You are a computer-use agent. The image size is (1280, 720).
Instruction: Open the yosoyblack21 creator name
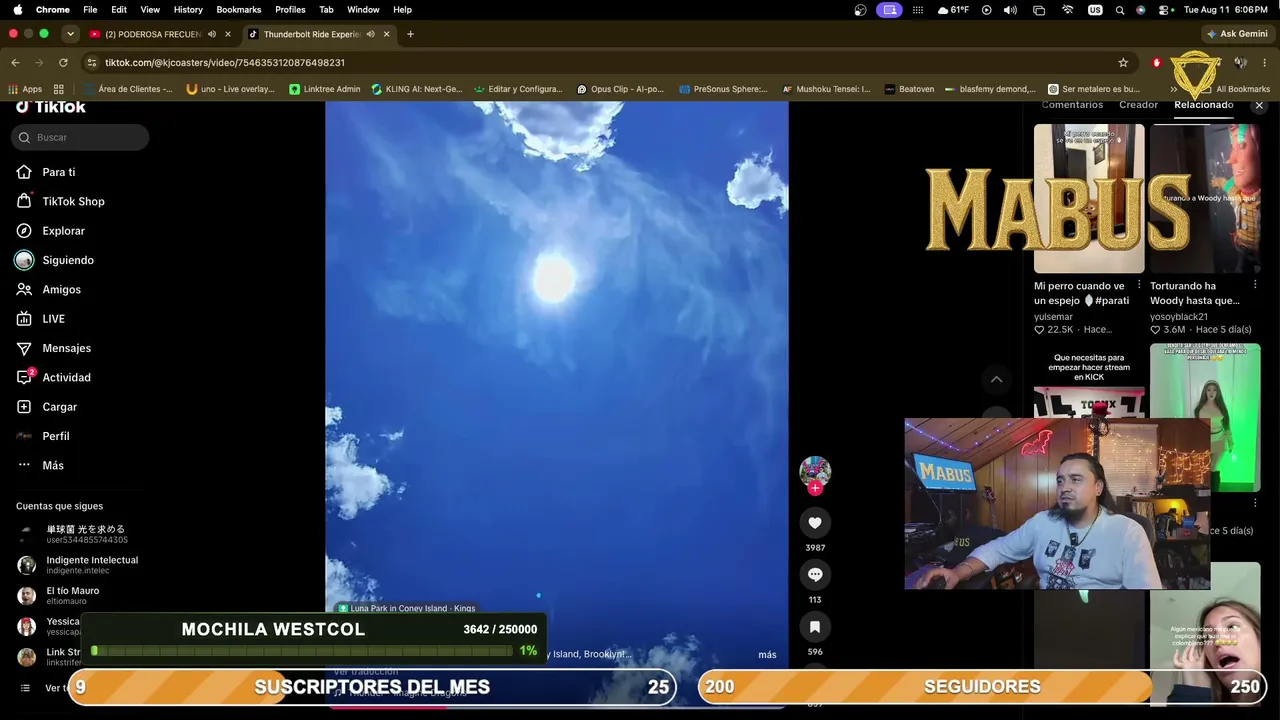coord(1179,317)
